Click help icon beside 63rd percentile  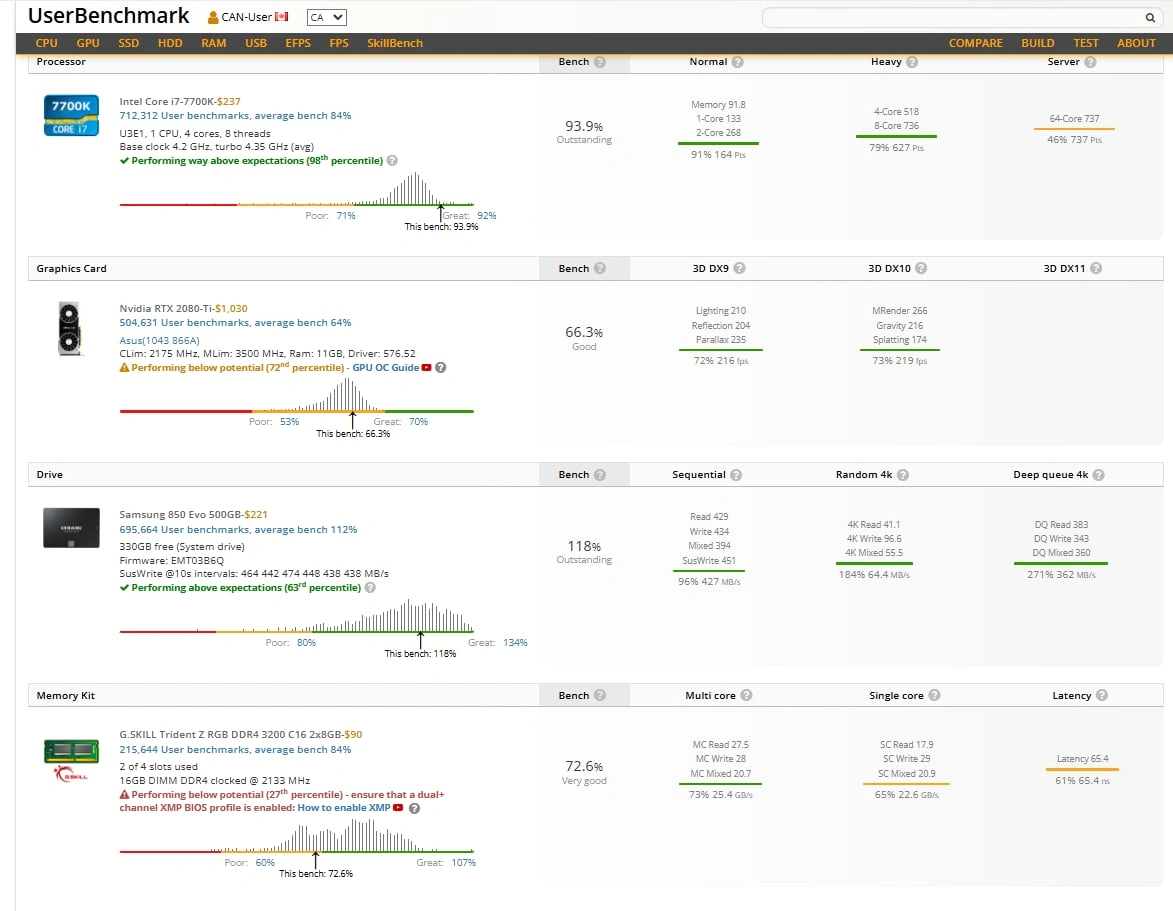tap(370, 588)
